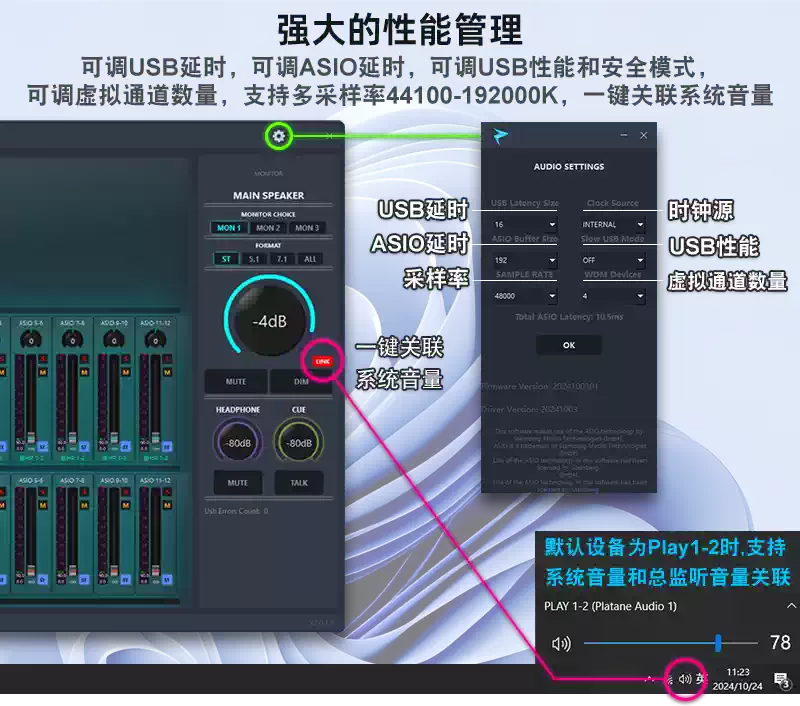Screen dimensions: 800x706
Task: Open the audio settings gear icon
Action: (278, 136)
